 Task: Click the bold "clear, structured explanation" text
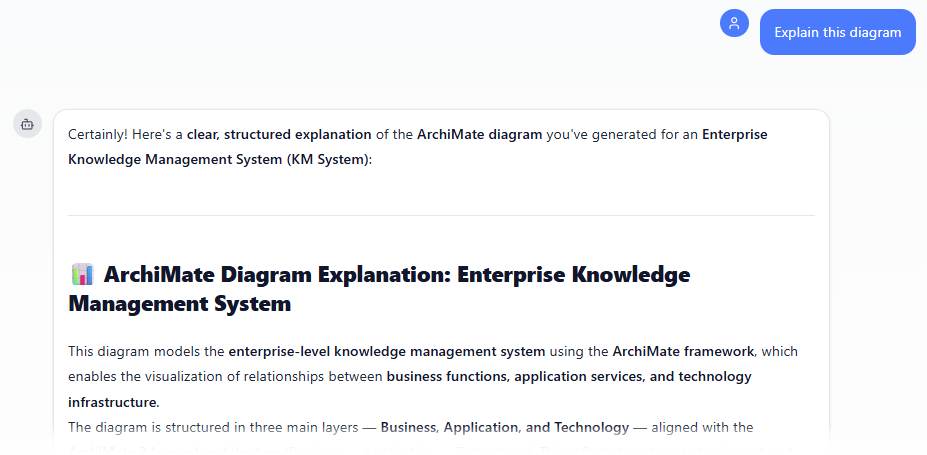point(279,134)
